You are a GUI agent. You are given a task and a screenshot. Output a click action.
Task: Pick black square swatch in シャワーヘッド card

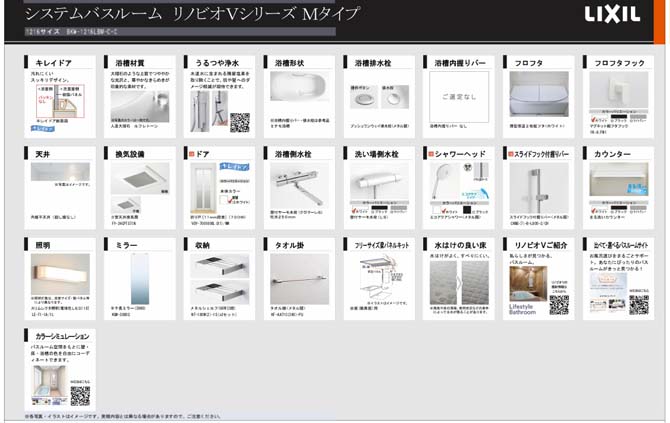click(x=467, y=210)
